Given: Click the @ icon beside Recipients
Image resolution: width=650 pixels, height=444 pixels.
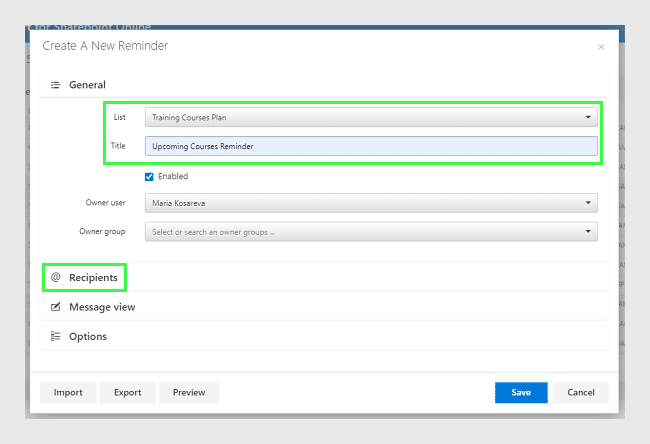Looking at the screenshot, I should point(56,277).
